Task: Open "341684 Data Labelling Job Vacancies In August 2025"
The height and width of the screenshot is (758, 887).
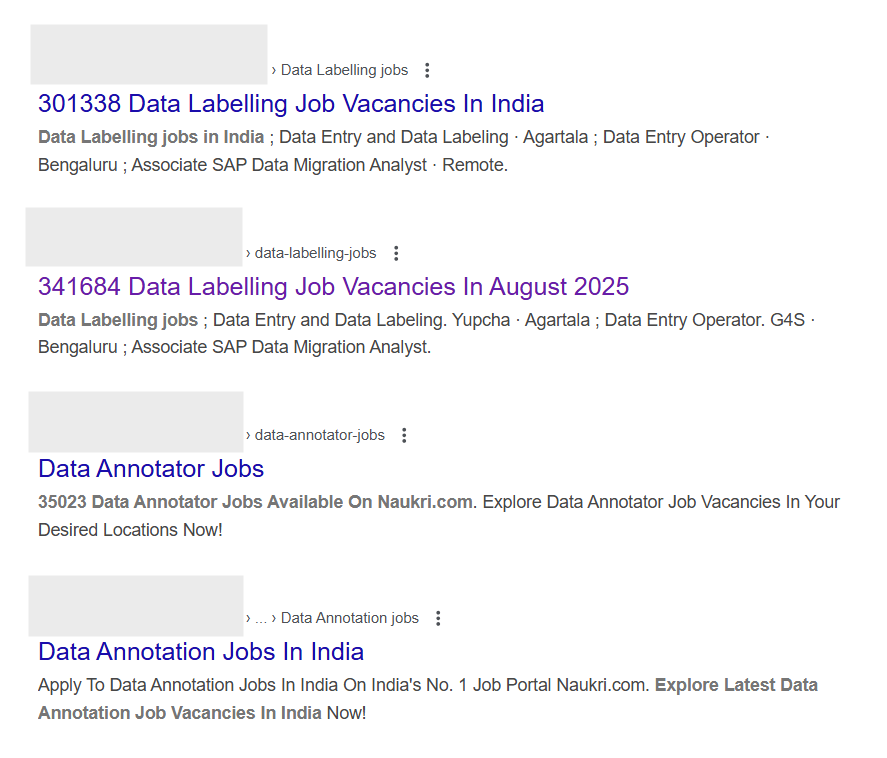Action: pyautogui.click(x=333, y=287)
